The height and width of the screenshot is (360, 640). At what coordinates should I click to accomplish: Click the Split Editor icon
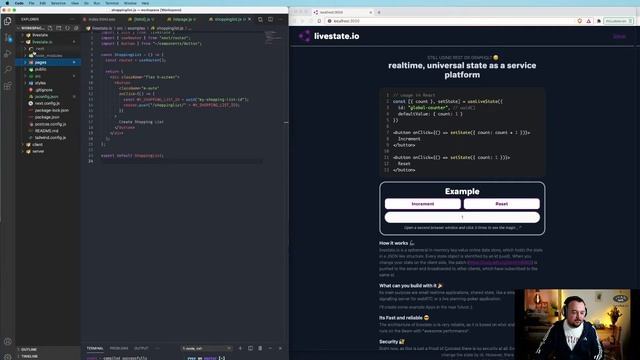tap(270, 19)
